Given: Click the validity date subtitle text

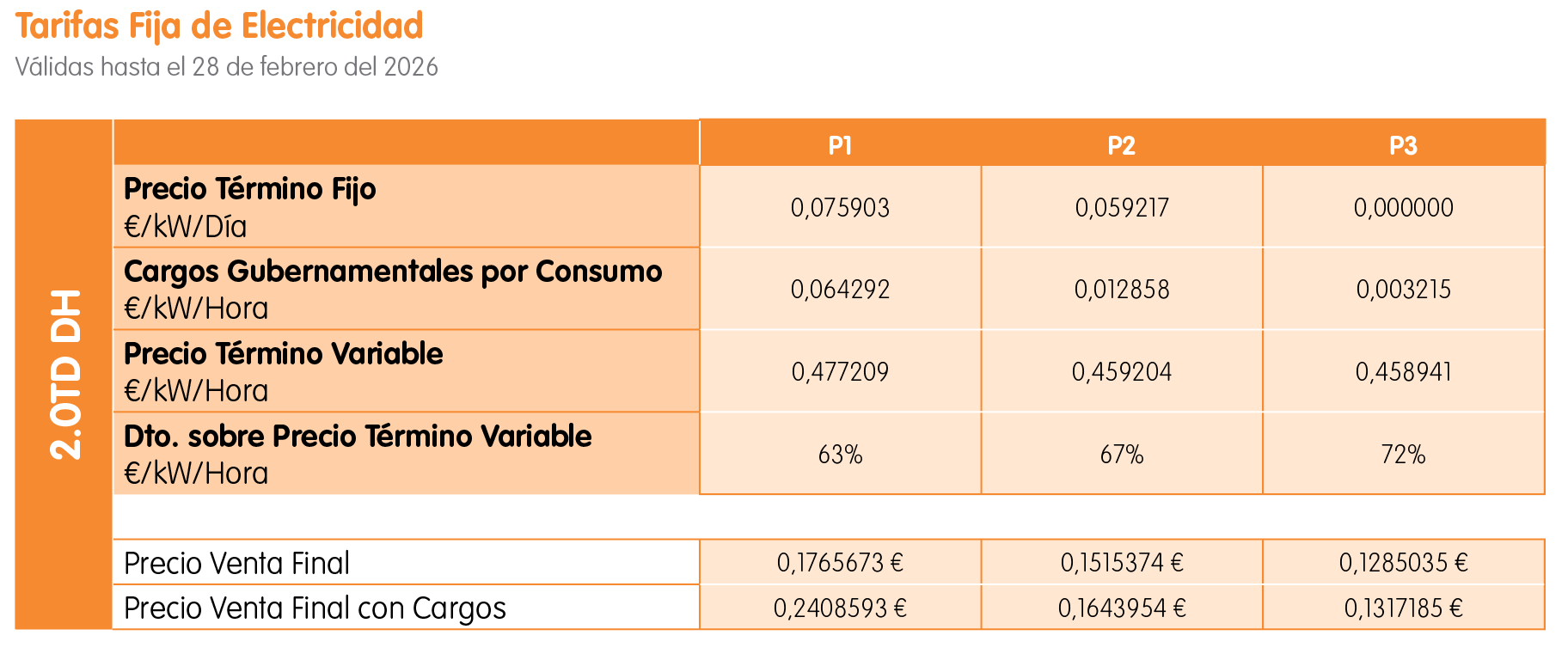Looking at the screenshot, I should [227, 67].
